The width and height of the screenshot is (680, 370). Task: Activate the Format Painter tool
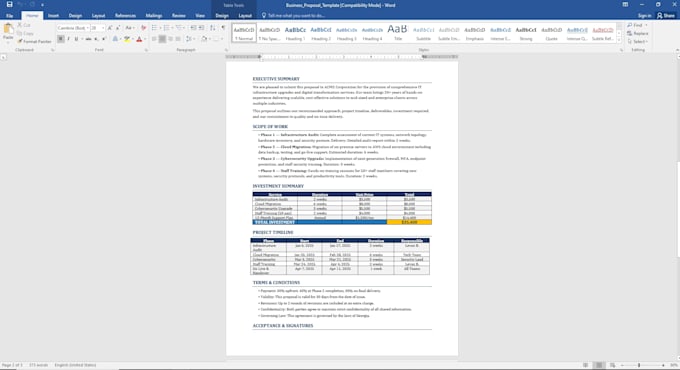coord(35,42)
